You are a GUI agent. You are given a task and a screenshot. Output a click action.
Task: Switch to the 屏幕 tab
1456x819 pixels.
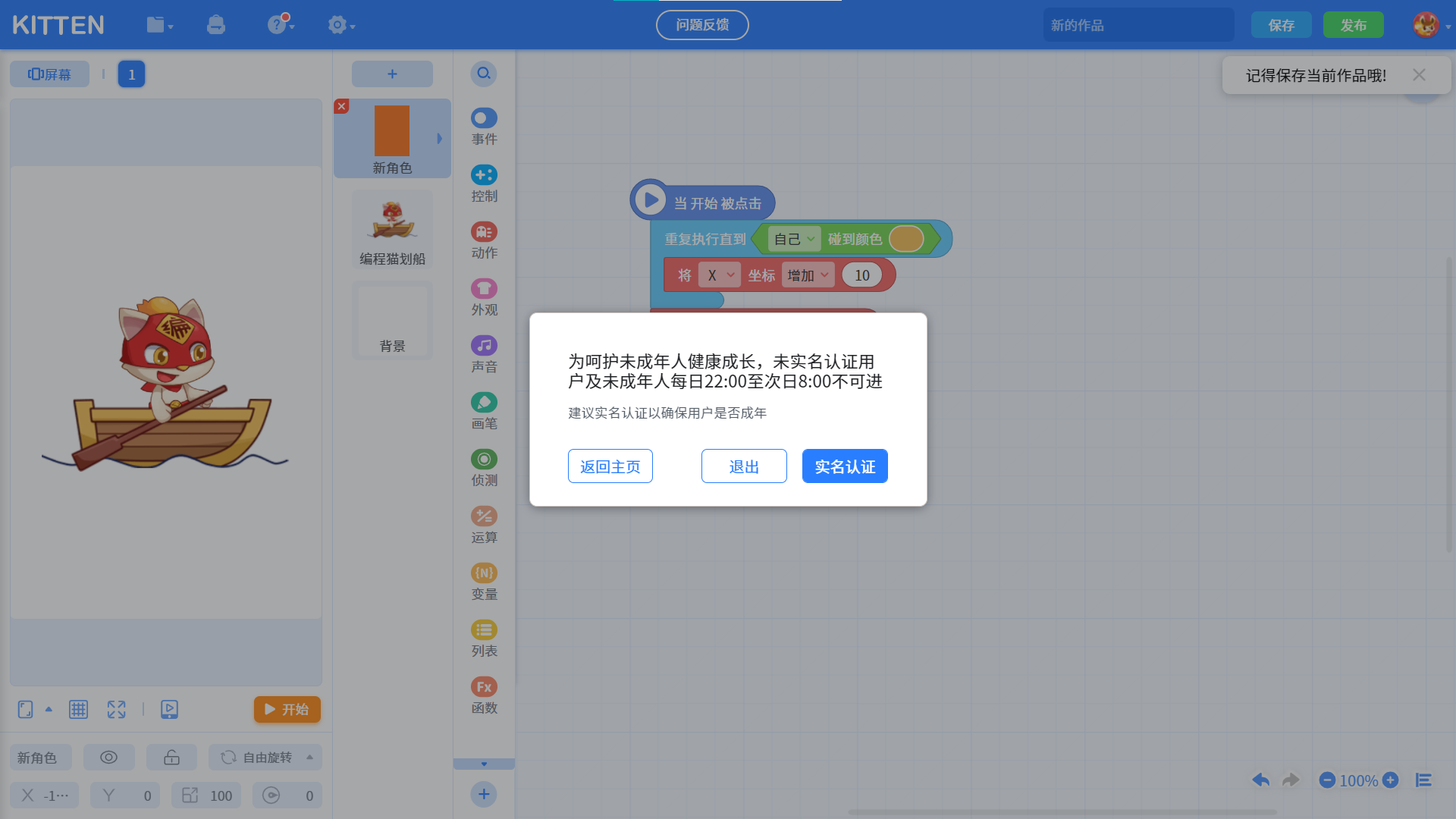pyautogui.click(x=49, y=74)
